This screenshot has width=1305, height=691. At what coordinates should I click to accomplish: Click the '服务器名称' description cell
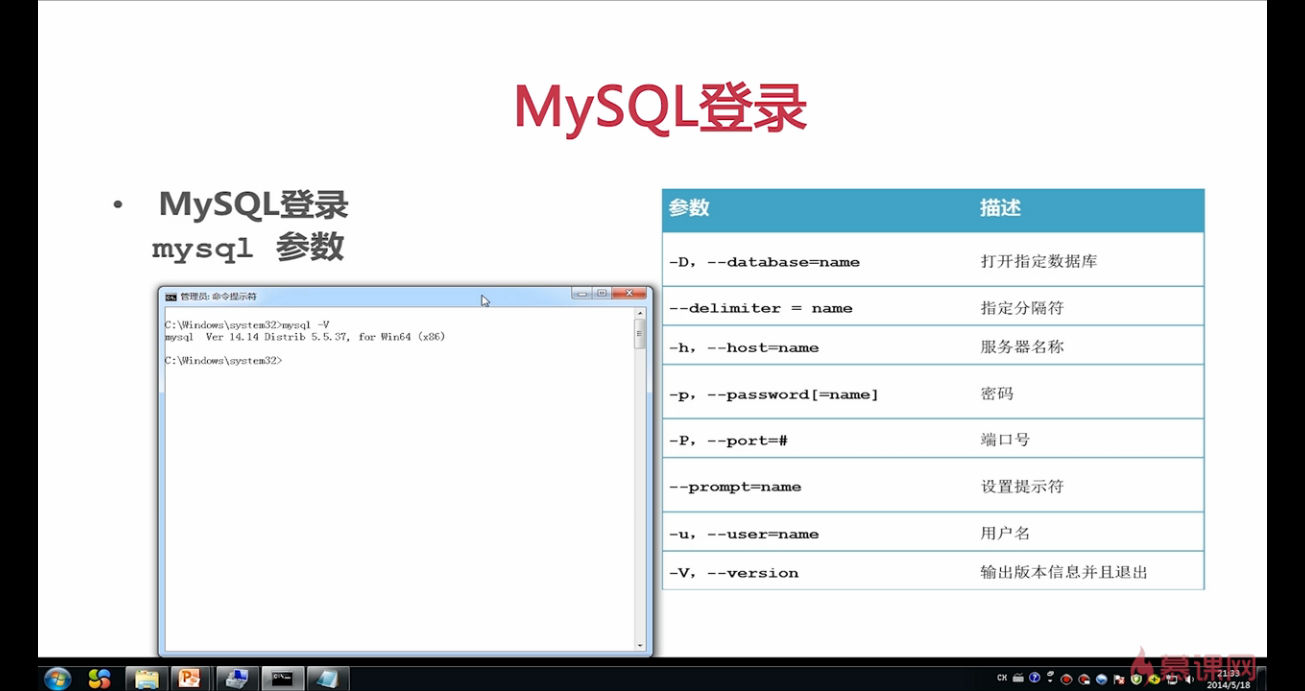tap(1022, 347)
